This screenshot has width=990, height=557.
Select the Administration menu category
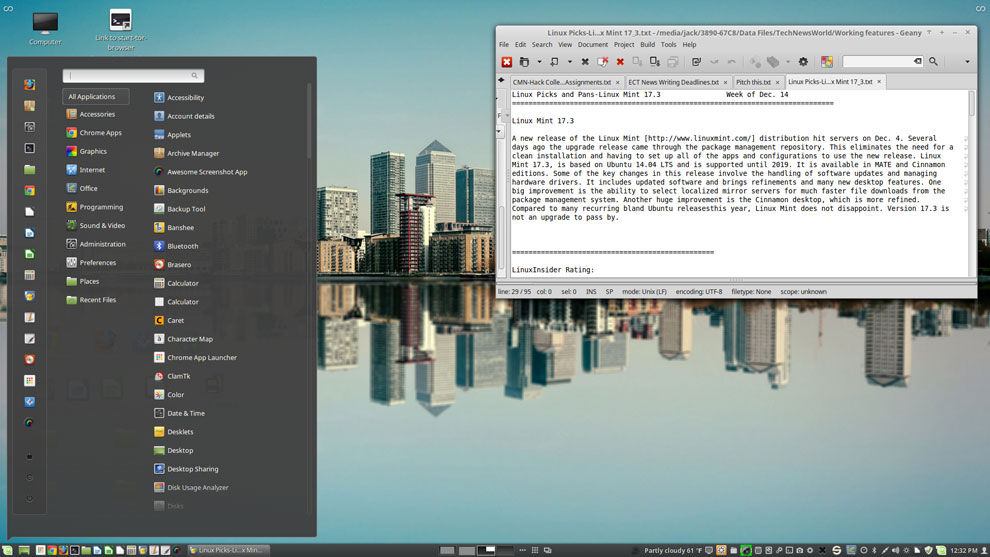[x=96, y=244]
